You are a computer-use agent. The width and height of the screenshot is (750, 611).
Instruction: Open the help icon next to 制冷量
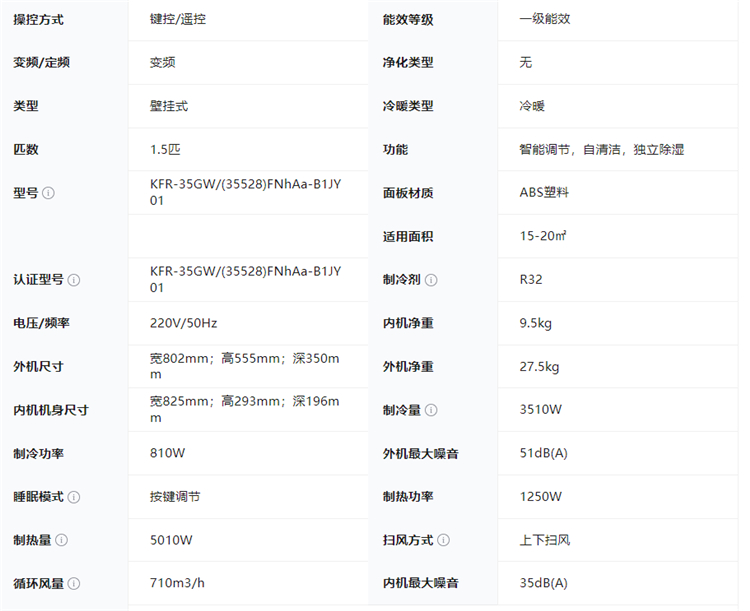[429, 410]
